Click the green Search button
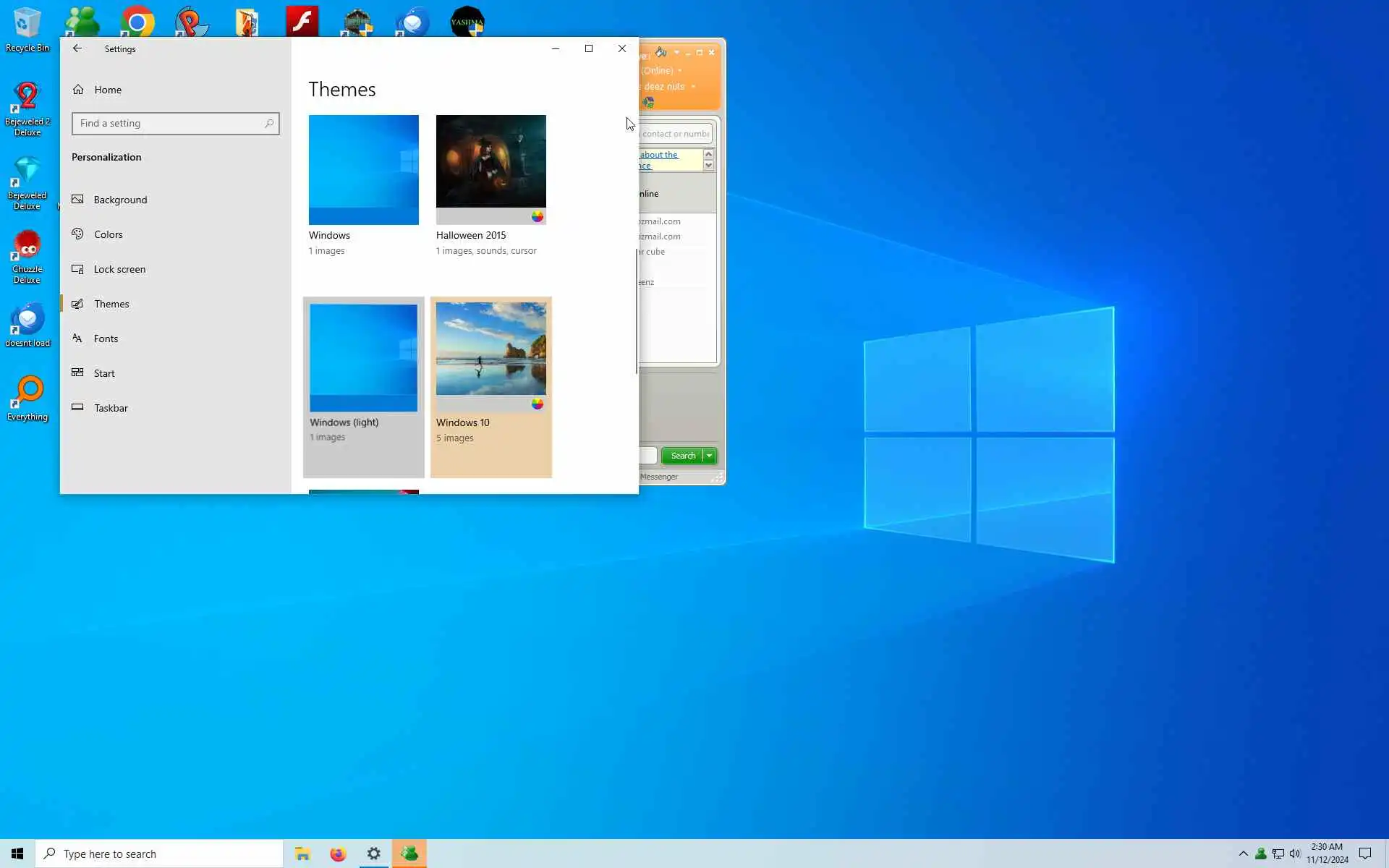The width and height of the screenshot is (1389, 868). pos(682,456)
